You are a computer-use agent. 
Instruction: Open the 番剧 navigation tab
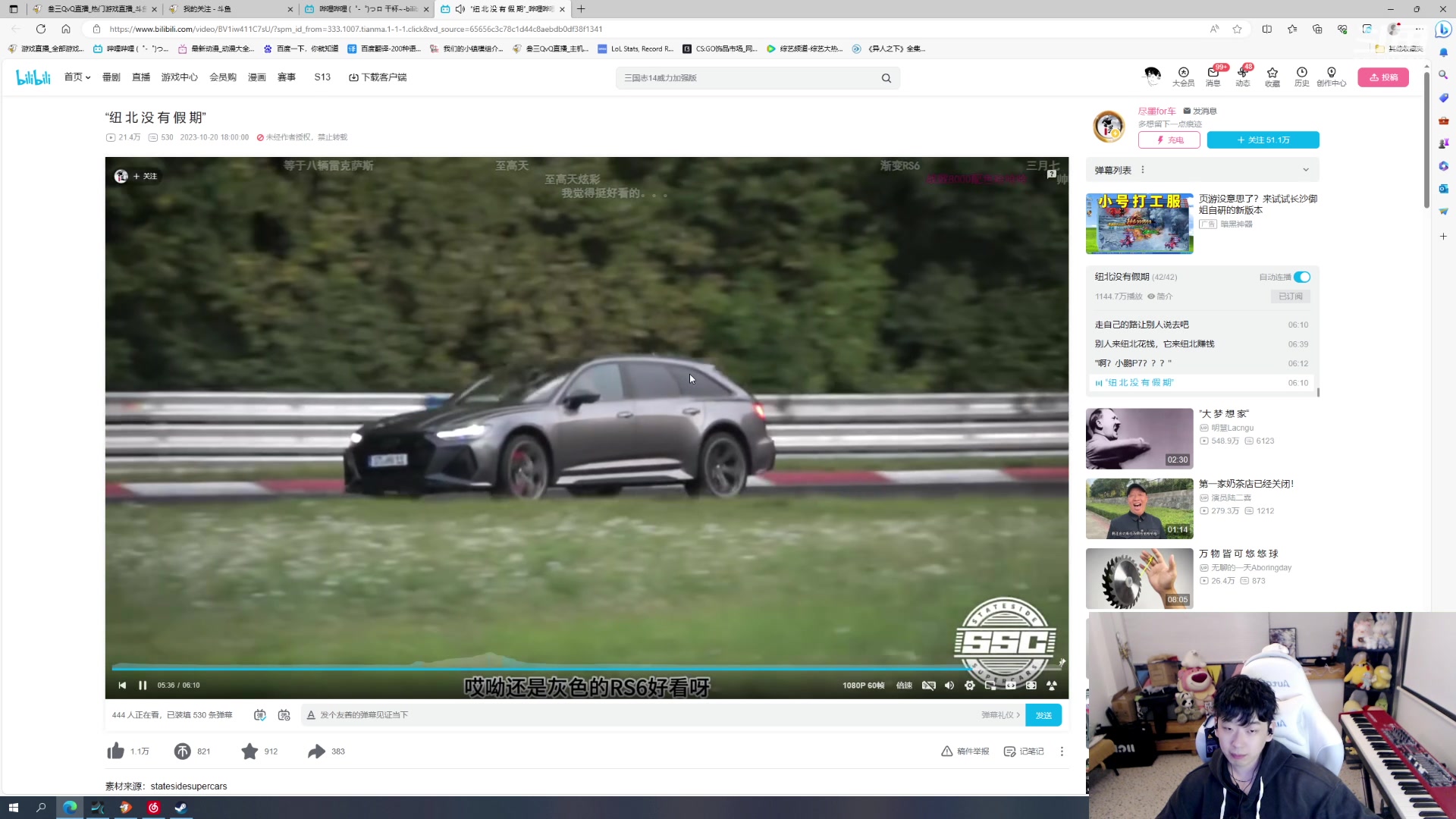point(111,77)
